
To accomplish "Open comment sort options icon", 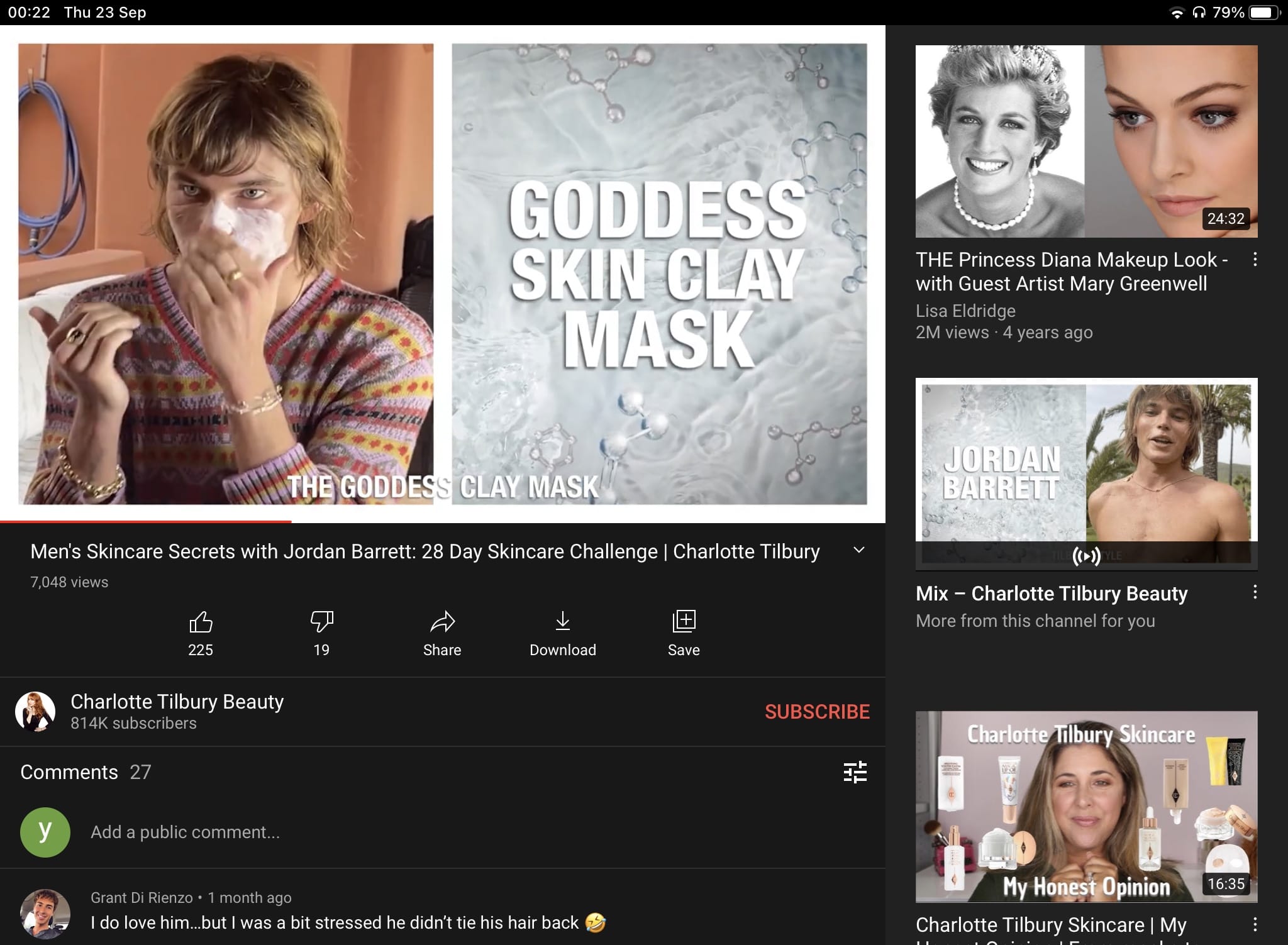I will [x=855, y=772].
